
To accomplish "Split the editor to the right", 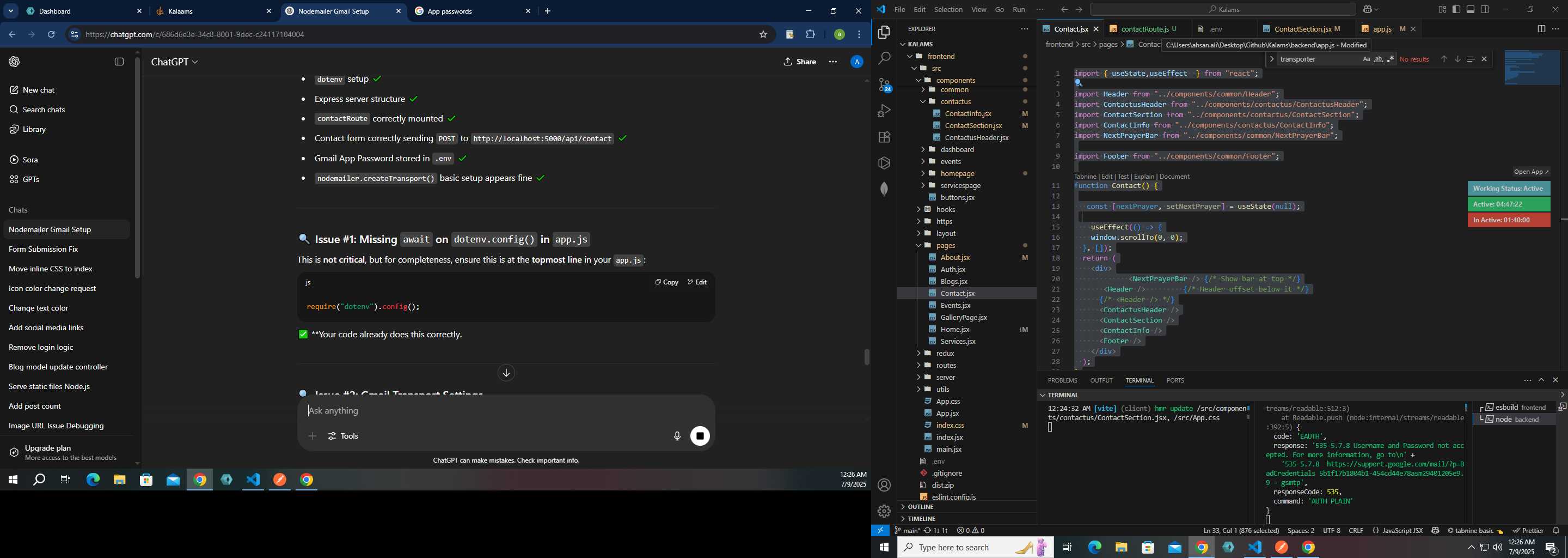I will (1541, 29).
